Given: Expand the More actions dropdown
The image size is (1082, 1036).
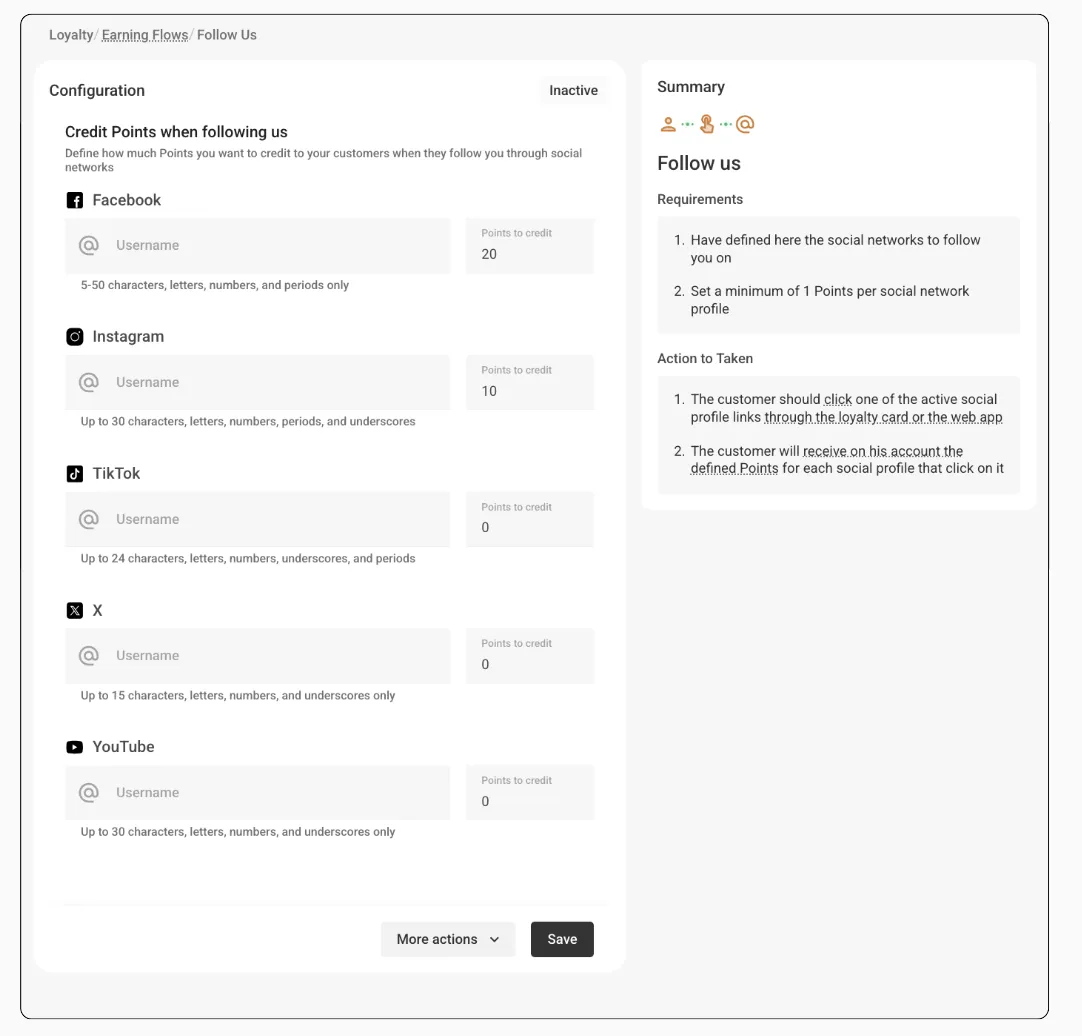Looking at the screenshot, I should pos(448,939).
